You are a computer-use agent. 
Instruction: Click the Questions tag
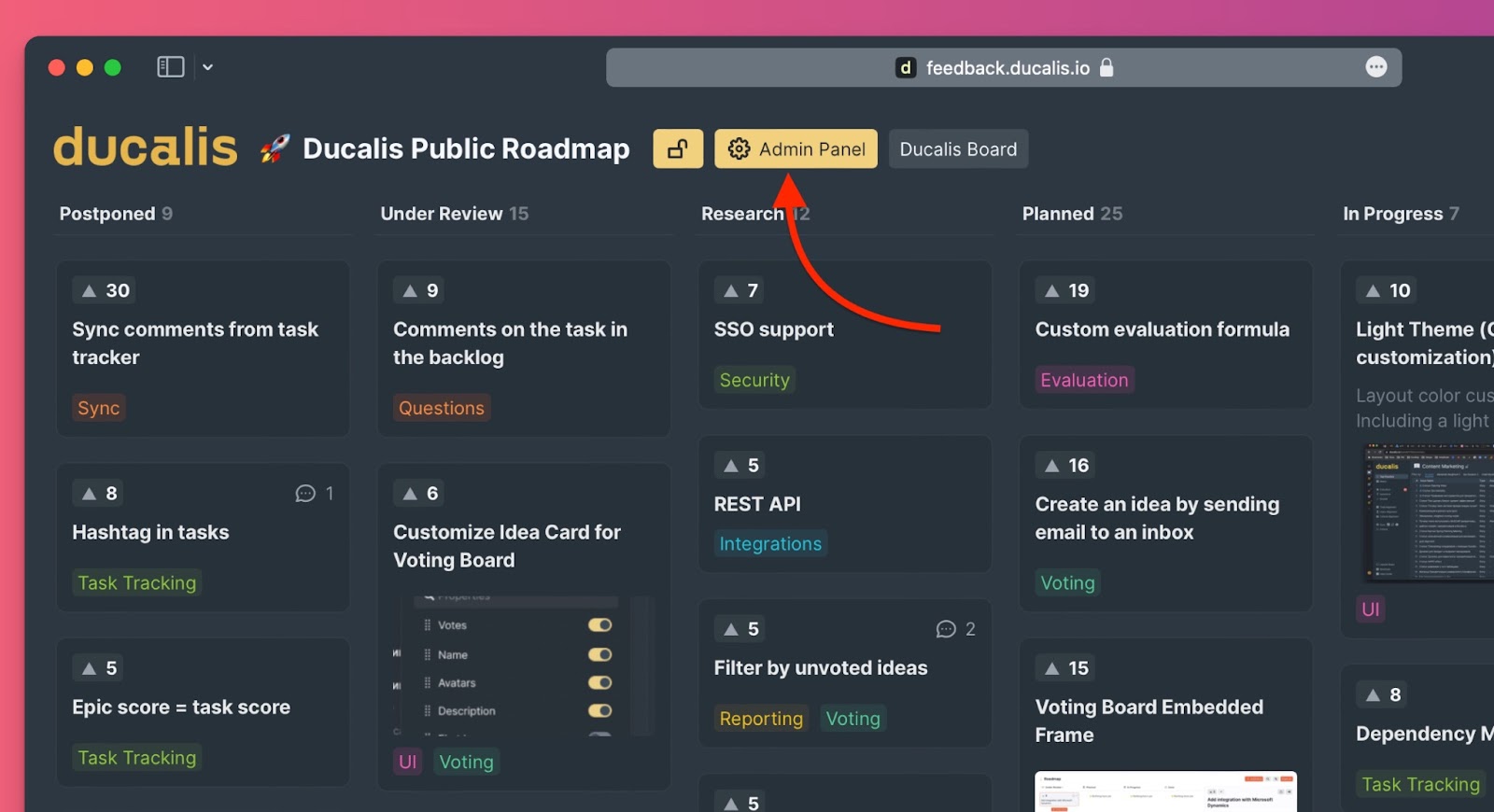click(442, 408)
